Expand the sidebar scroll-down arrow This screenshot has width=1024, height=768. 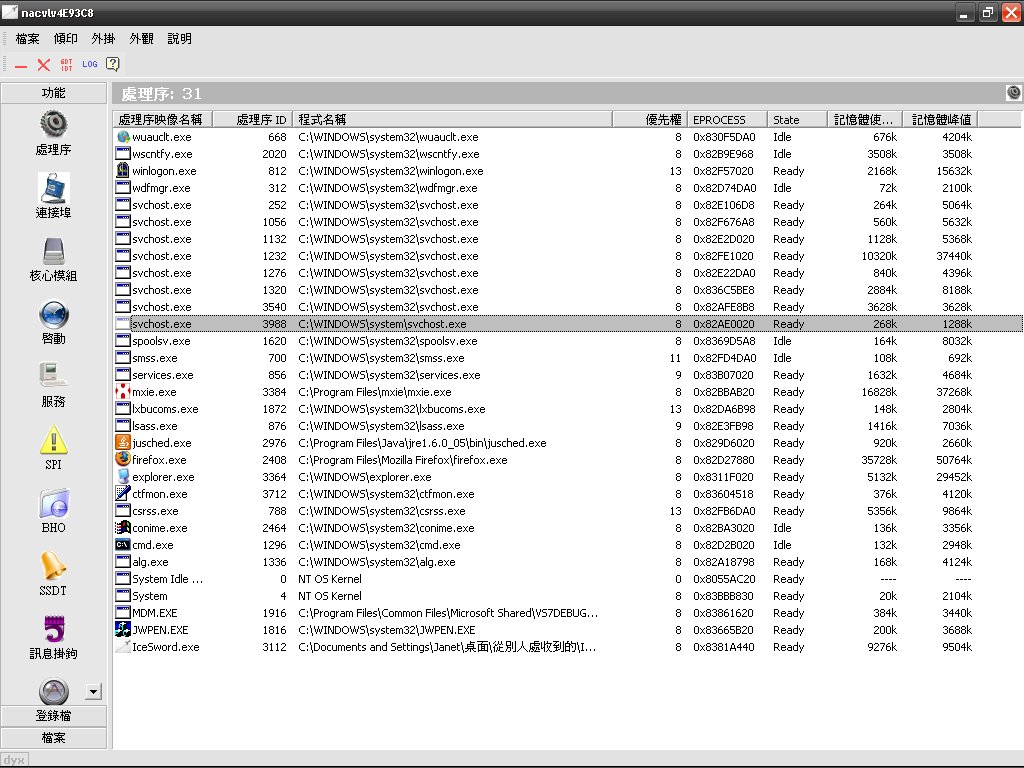tap(93, 692)
